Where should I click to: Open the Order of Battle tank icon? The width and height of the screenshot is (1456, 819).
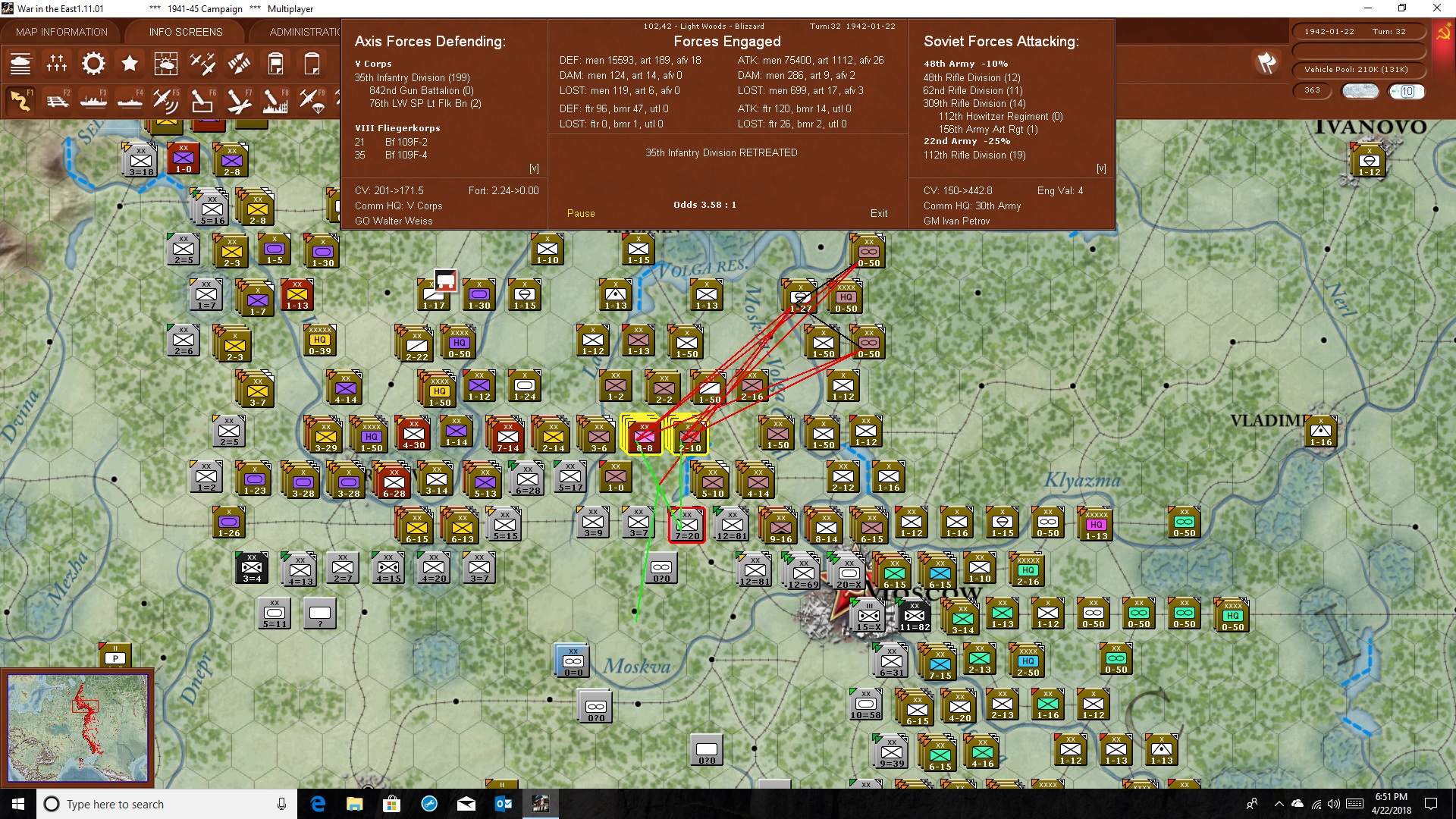pos(20,64)
